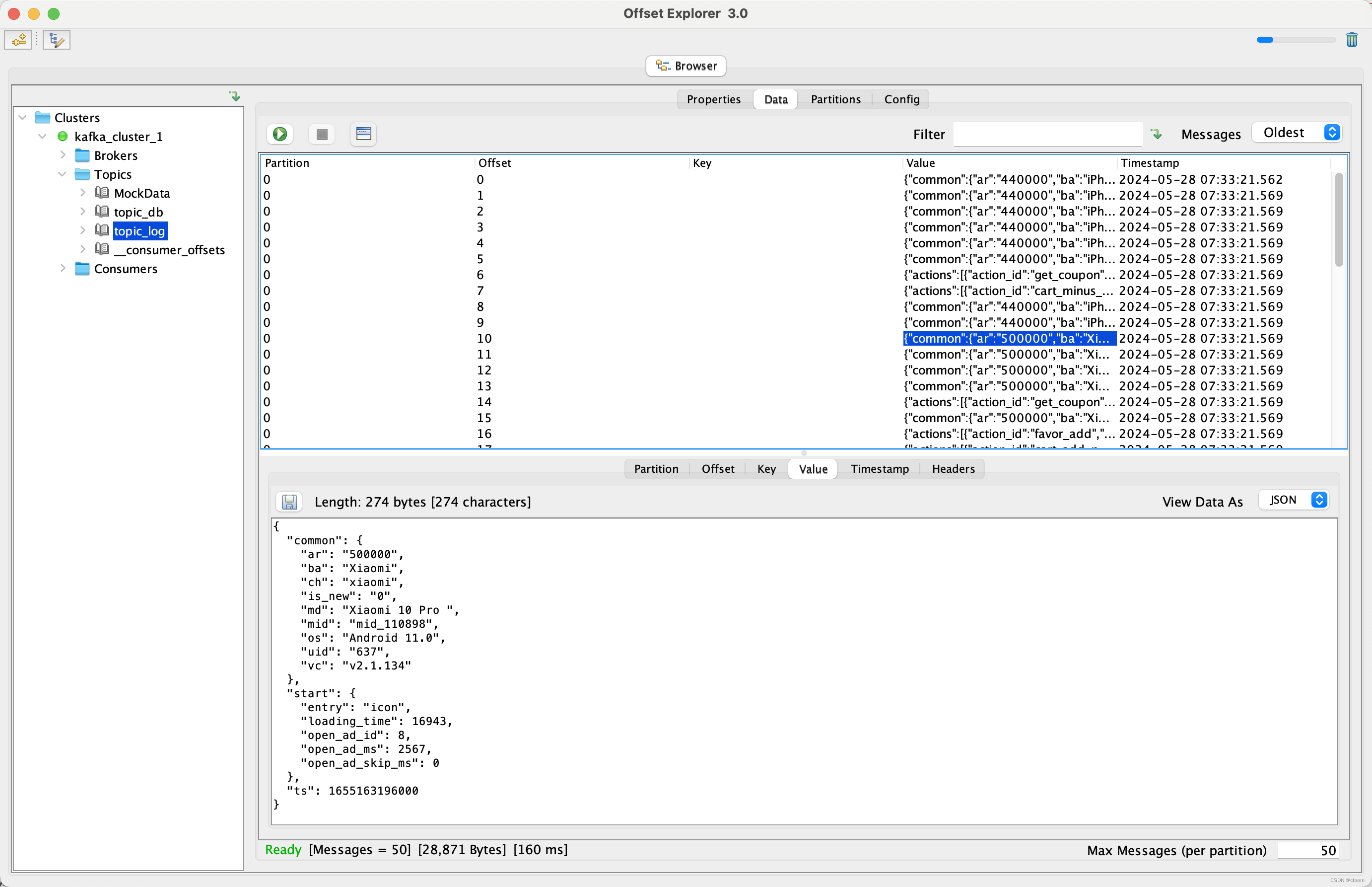
Task: Click the gray stop button
Action: pyautogui.click(x=322, y=134)
